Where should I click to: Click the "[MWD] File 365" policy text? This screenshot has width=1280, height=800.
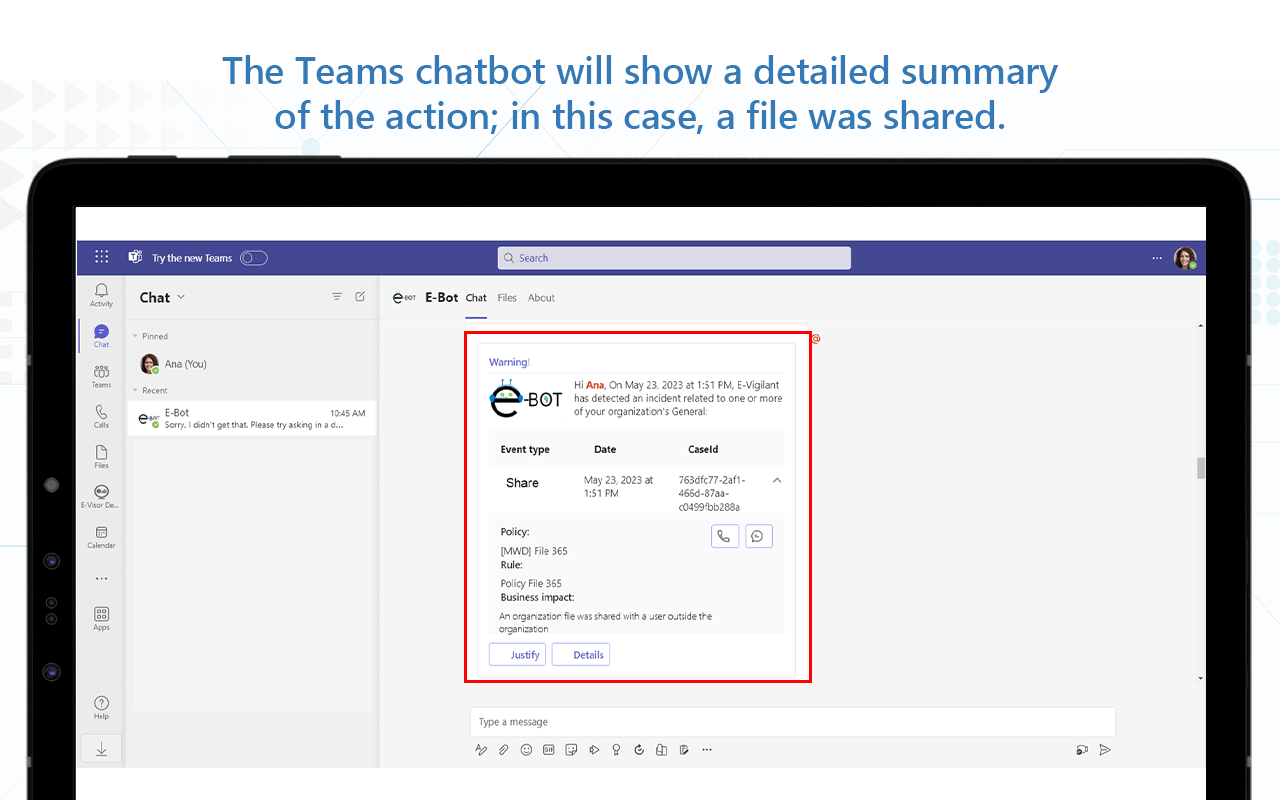[x=534, y=551]
